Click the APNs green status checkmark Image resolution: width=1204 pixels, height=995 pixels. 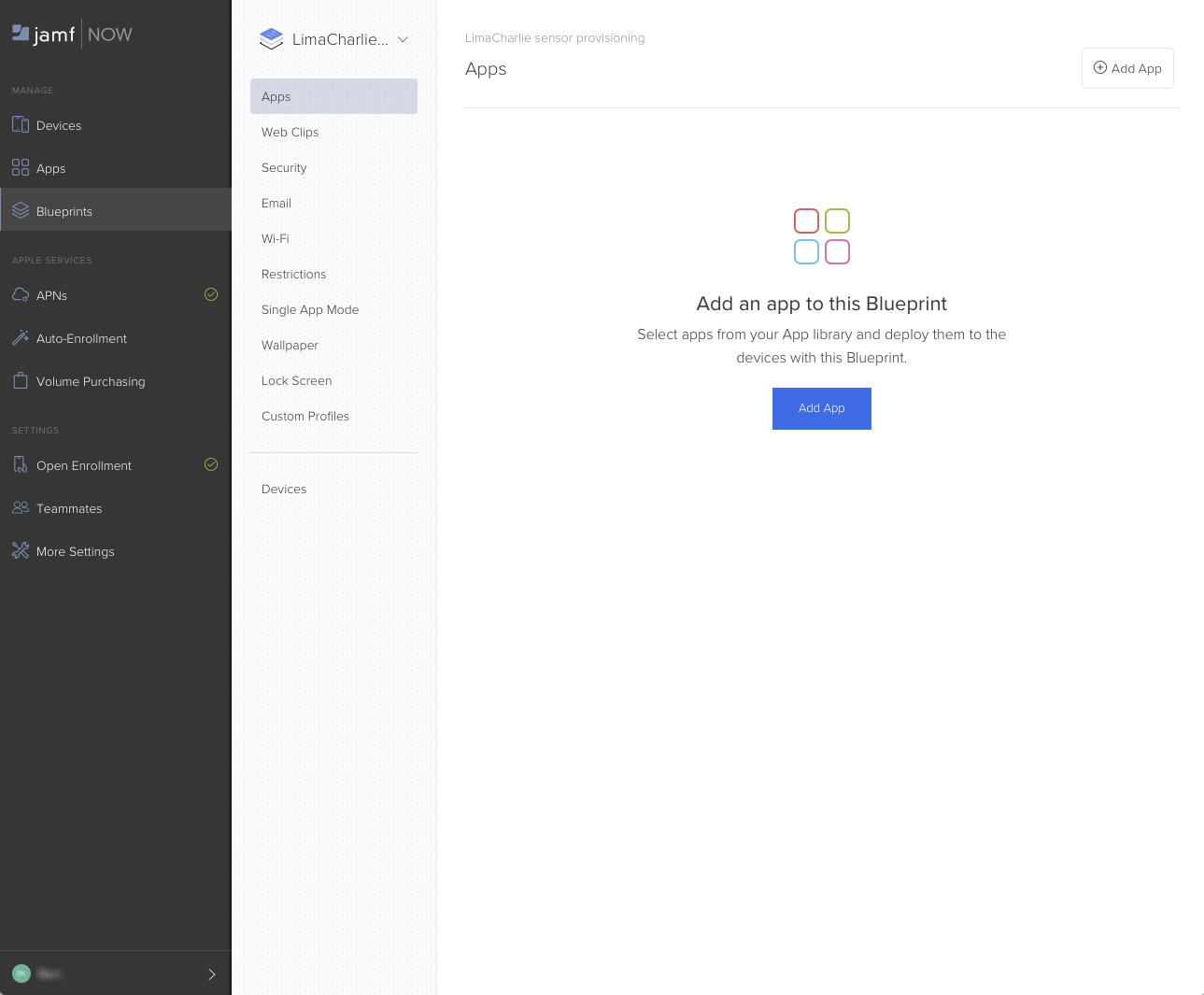[211, 294]
